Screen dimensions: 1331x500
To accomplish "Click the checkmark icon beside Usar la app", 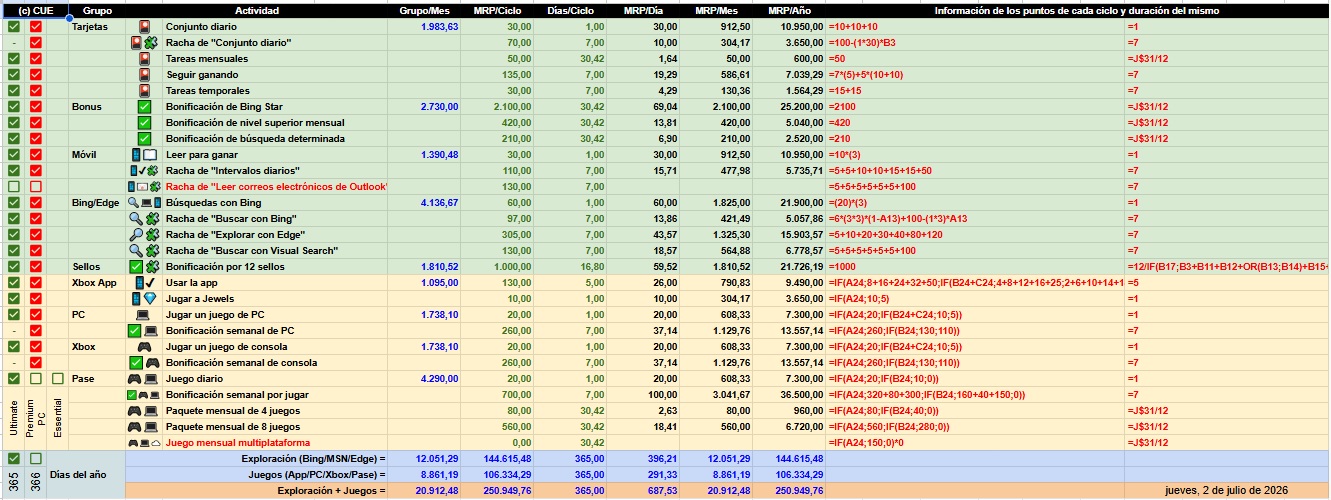I will pyautogui.click(x=151, y=283).
